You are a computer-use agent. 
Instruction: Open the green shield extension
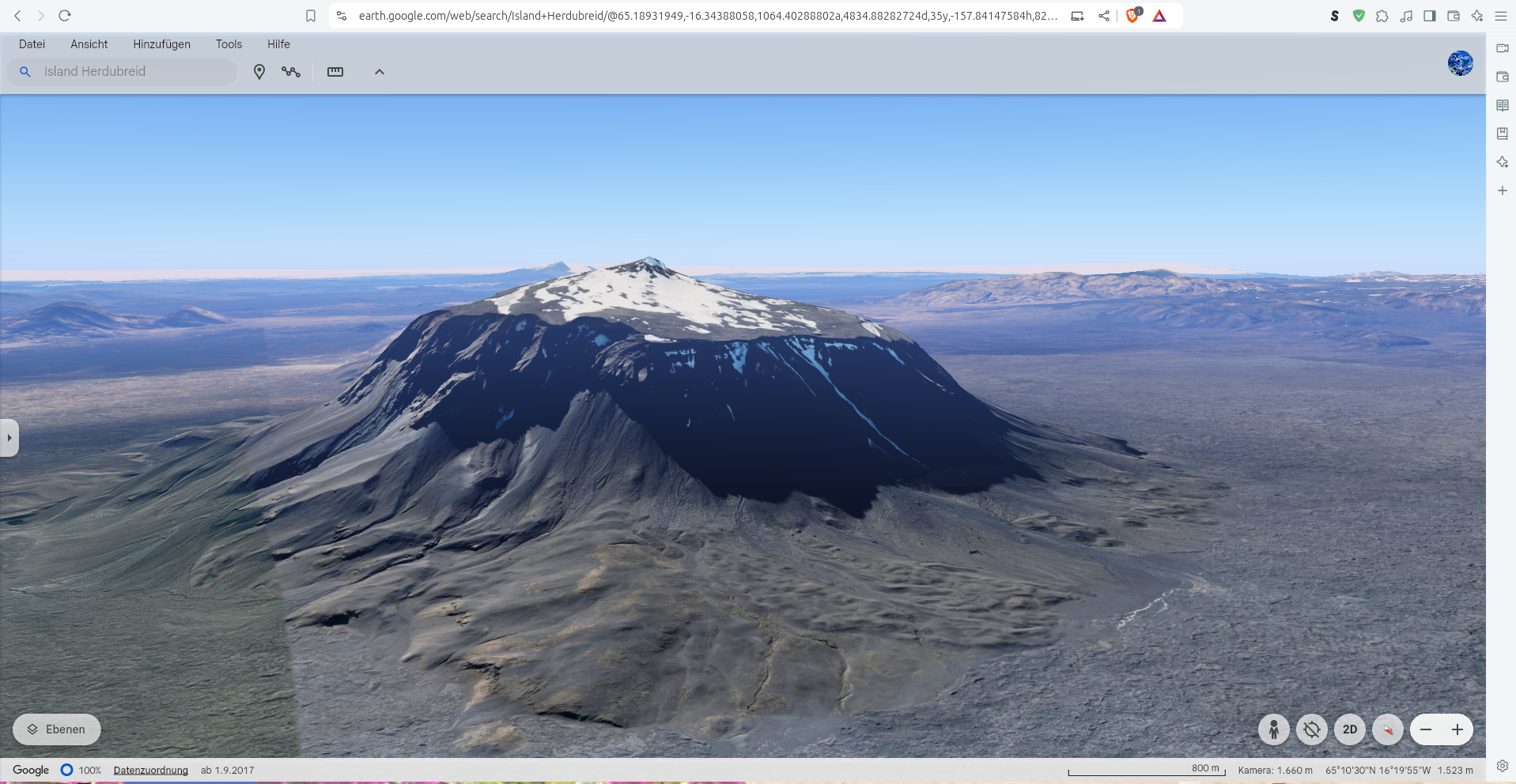click(x=1359, y=16)
